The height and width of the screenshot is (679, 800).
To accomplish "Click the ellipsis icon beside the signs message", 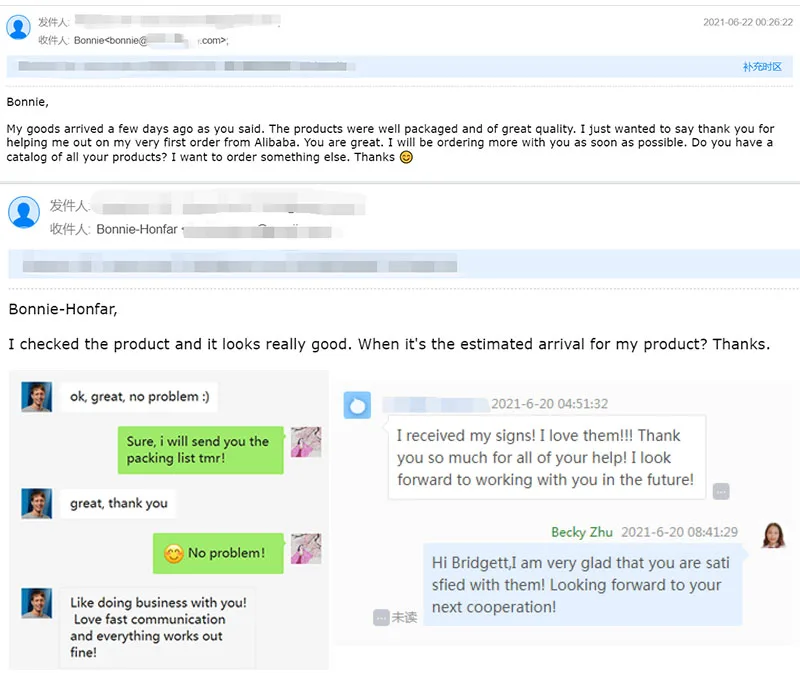I will pos(721,491).
